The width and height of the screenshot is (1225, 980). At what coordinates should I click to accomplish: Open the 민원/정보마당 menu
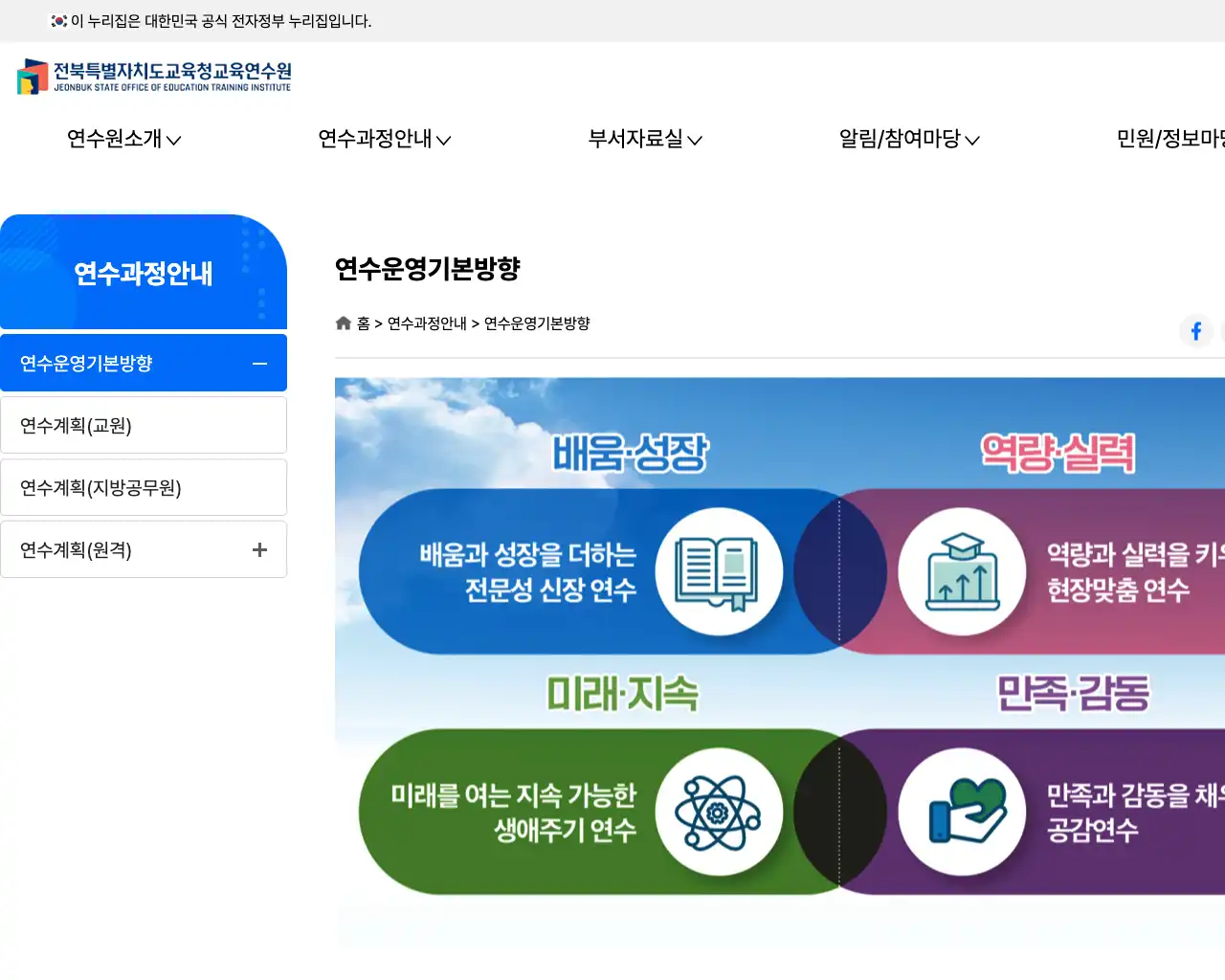tap(1169, 139)
